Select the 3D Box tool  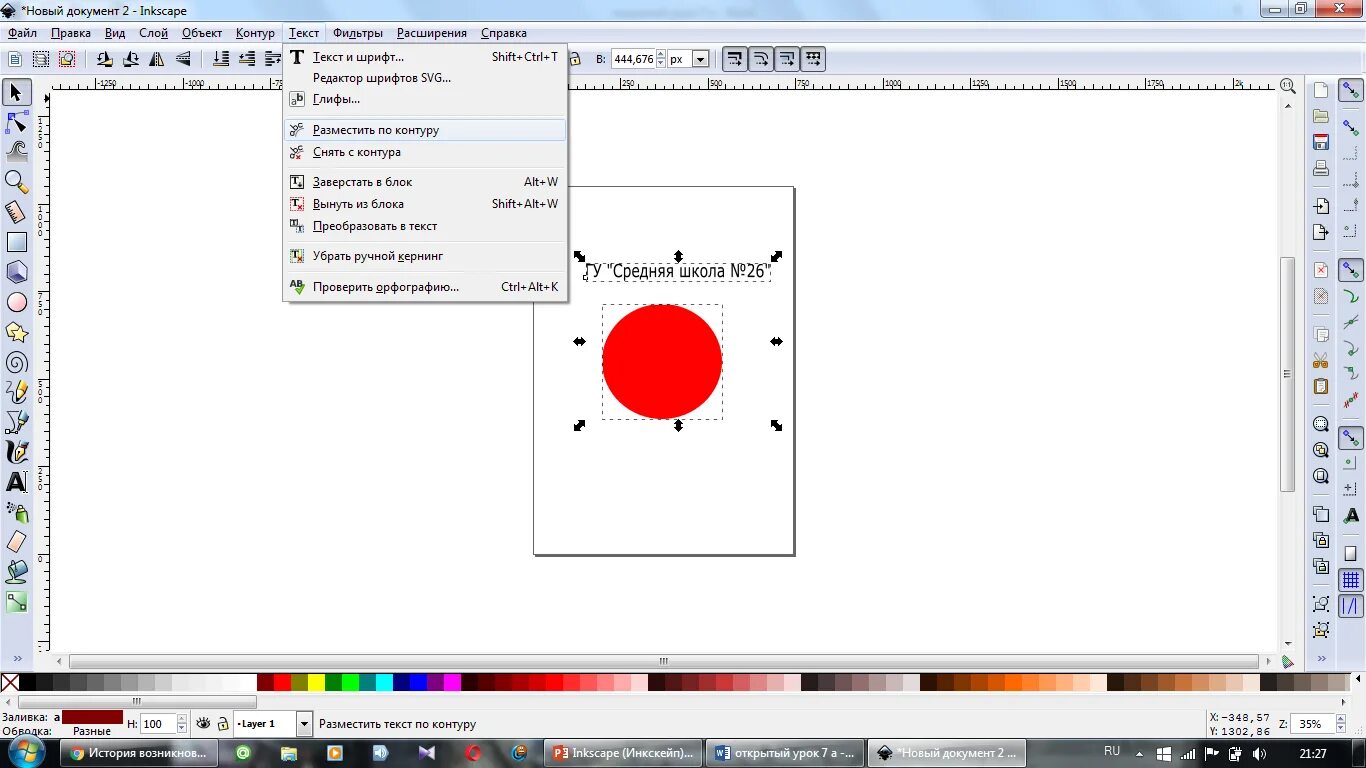(16, 272)
